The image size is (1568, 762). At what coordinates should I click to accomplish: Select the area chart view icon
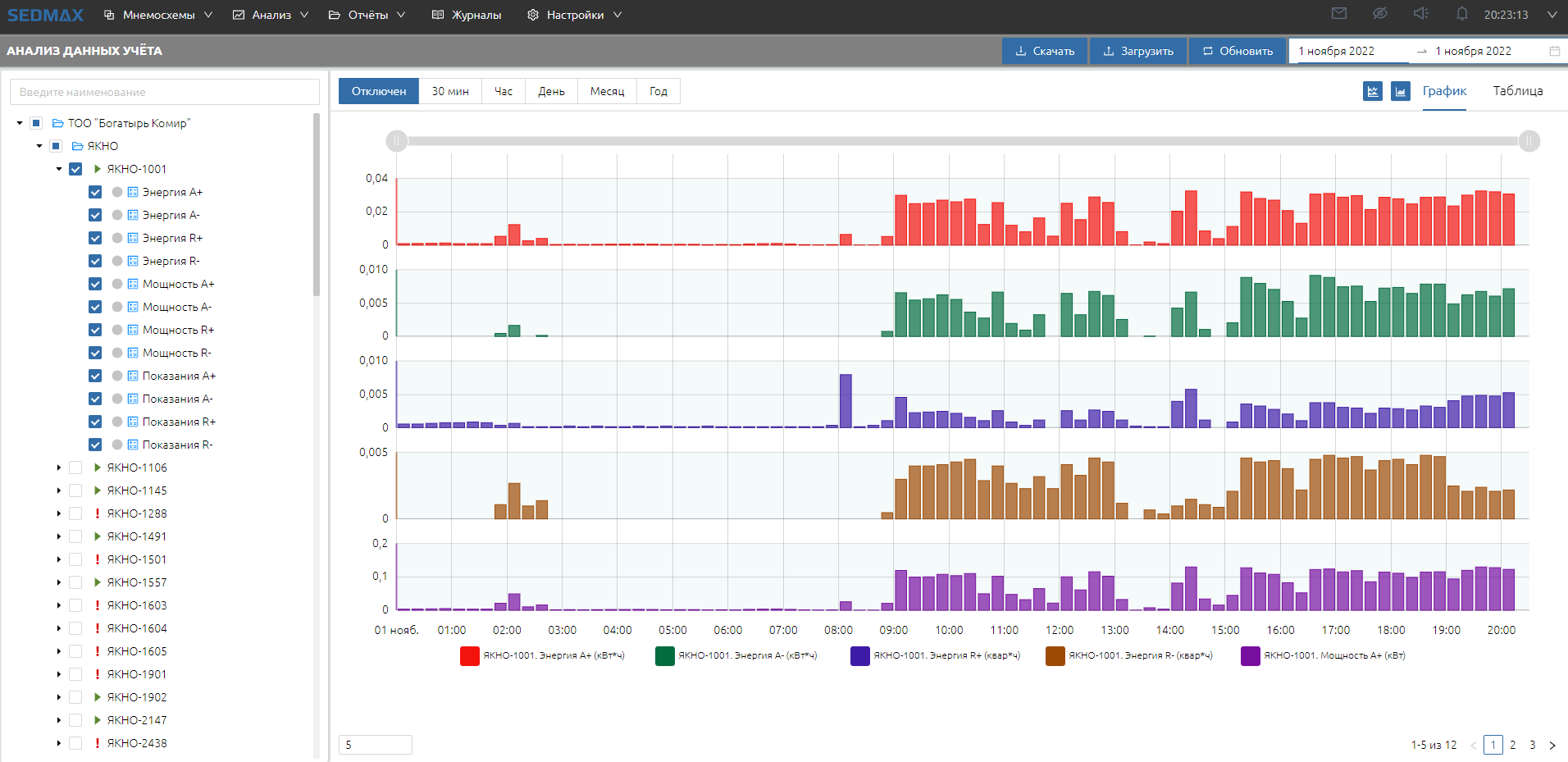(1400, 91)
